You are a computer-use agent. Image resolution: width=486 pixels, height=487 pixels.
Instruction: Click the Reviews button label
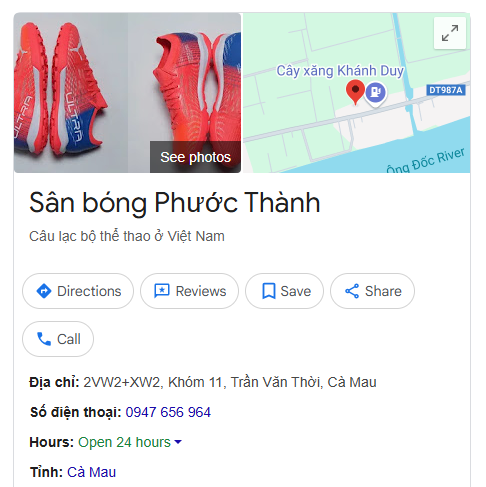[201, 291]
